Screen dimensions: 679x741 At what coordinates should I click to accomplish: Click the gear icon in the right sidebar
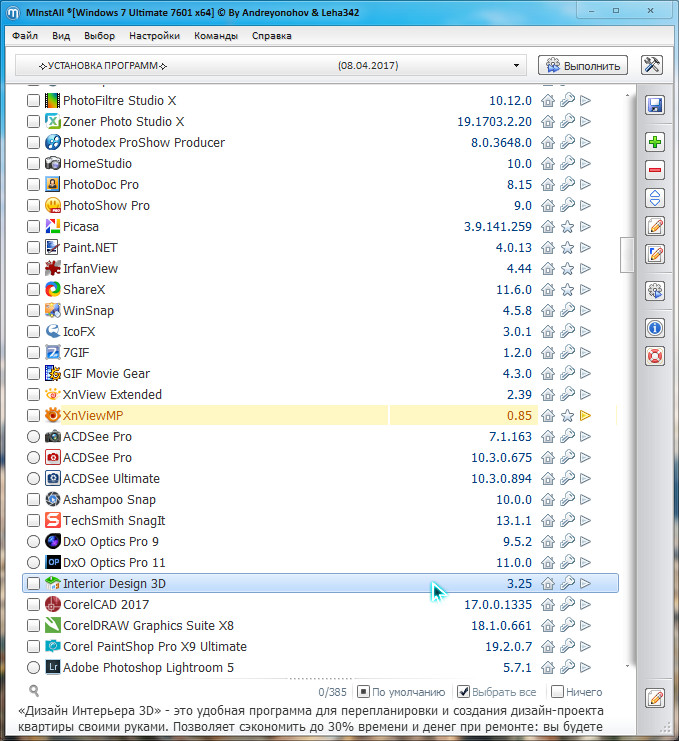pyautogui.click(x=654, y=291)
